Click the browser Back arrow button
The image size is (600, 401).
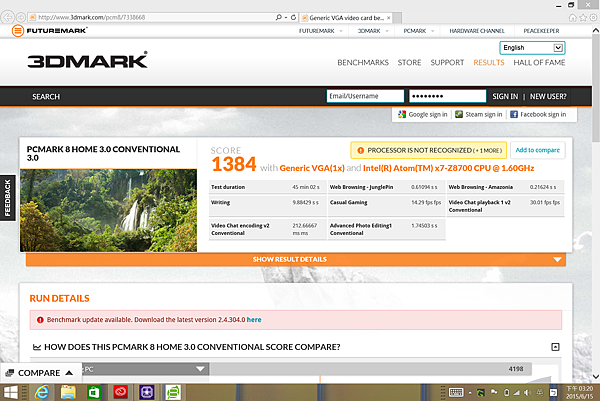point(8,17)
